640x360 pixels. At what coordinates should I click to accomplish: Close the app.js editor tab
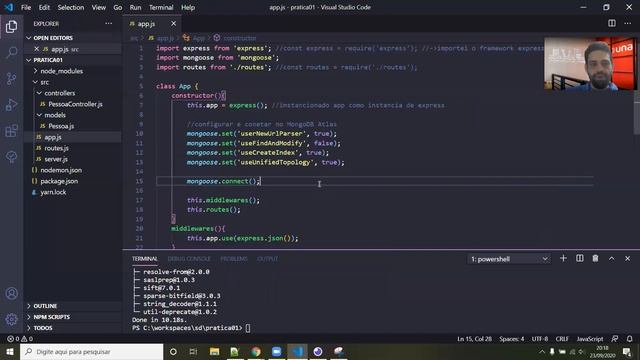[173, 24]
